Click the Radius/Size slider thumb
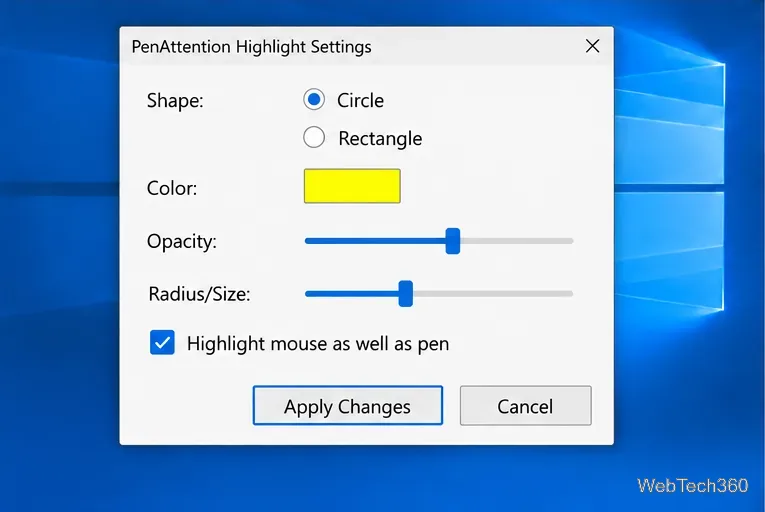The width and height of the screenshot is (765, 512). point(405,294)
